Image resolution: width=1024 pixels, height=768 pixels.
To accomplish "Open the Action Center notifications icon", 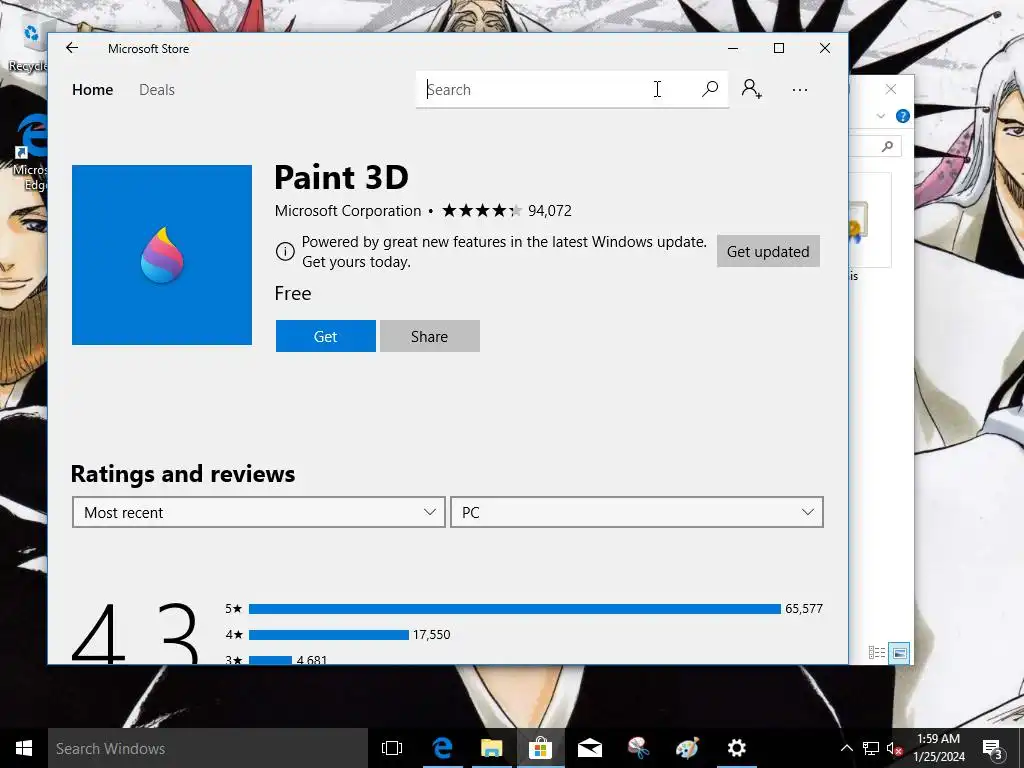I will (993, 748).
